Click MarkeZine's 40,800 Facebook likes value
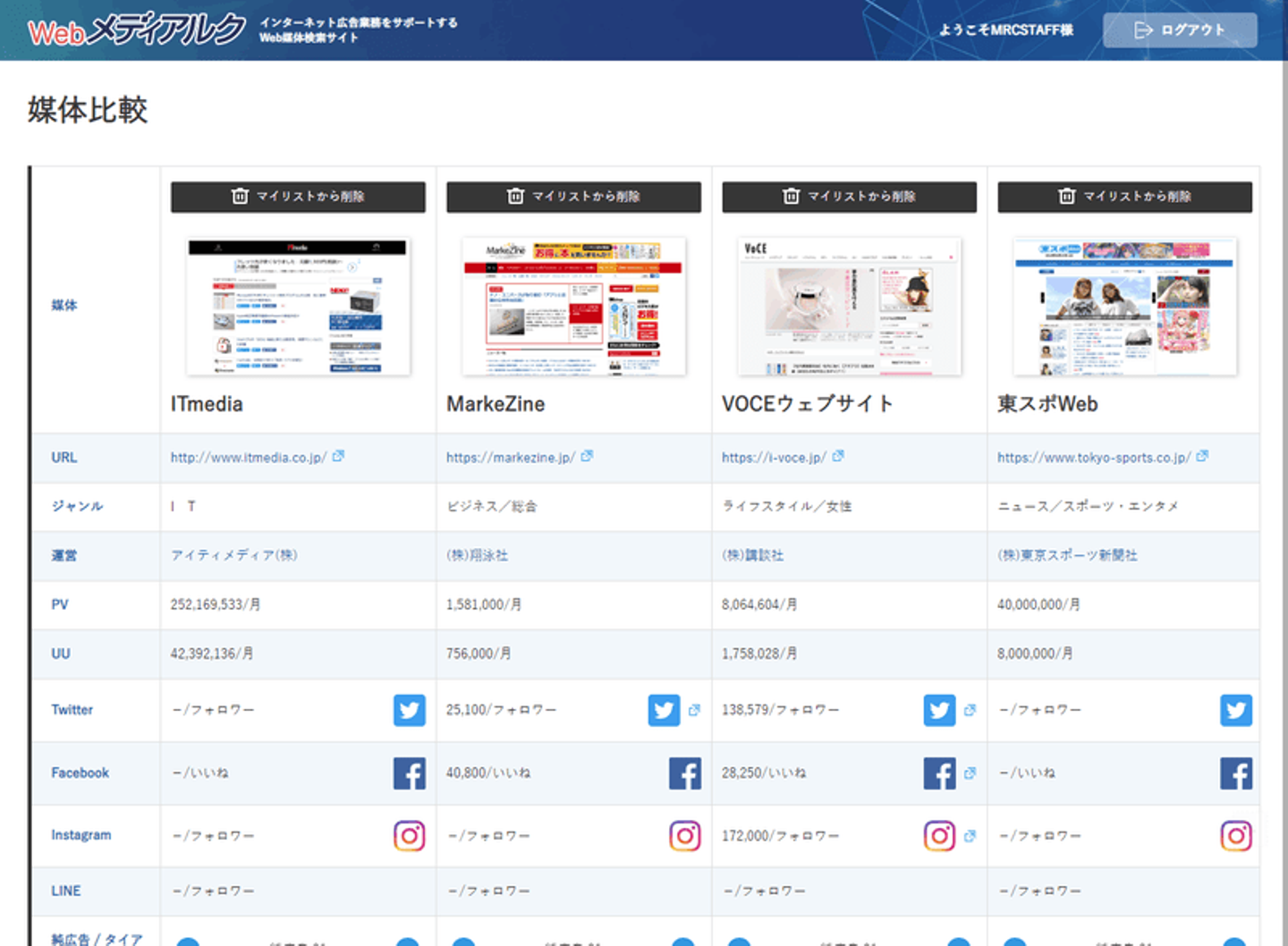Viewport: 1288px width, 946px height. point(488,773)
